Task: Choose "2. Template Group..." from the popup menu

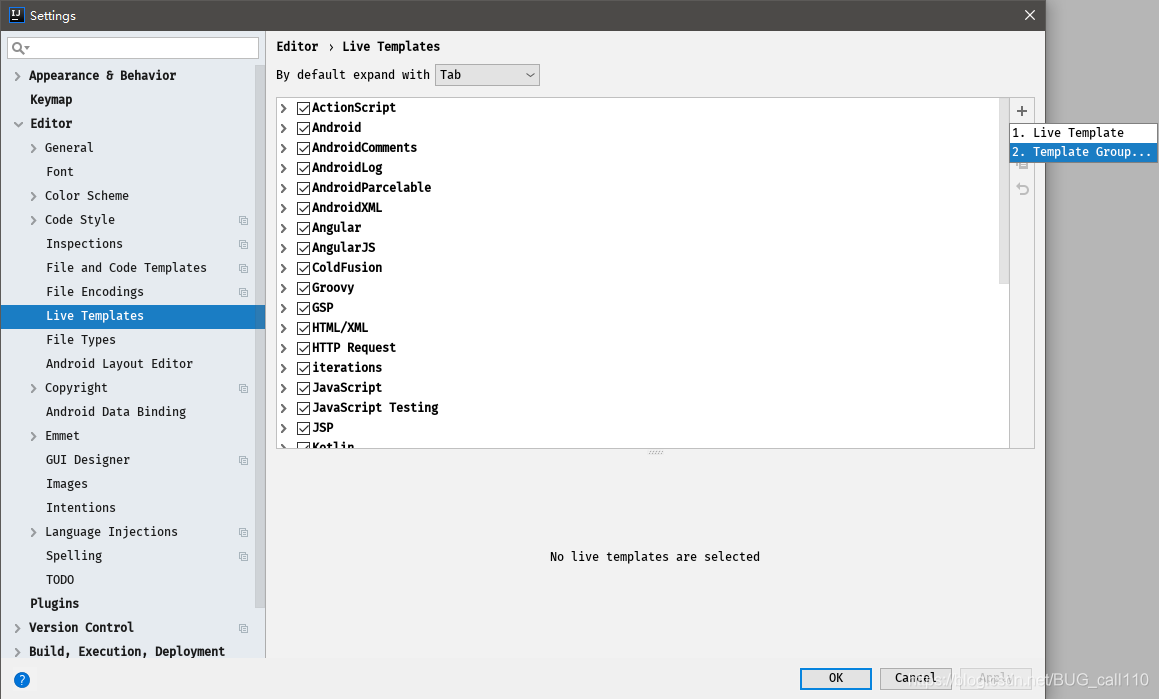Action: pyautogui.click(x=1082, y=151)
